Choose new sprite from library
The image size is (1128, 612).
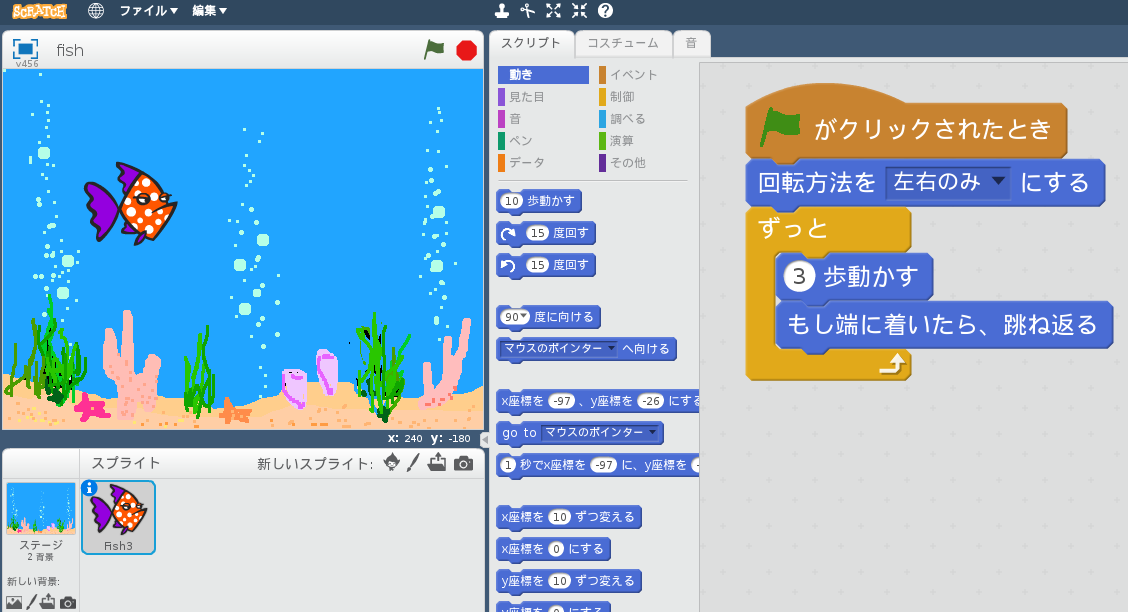pos(391,462)
